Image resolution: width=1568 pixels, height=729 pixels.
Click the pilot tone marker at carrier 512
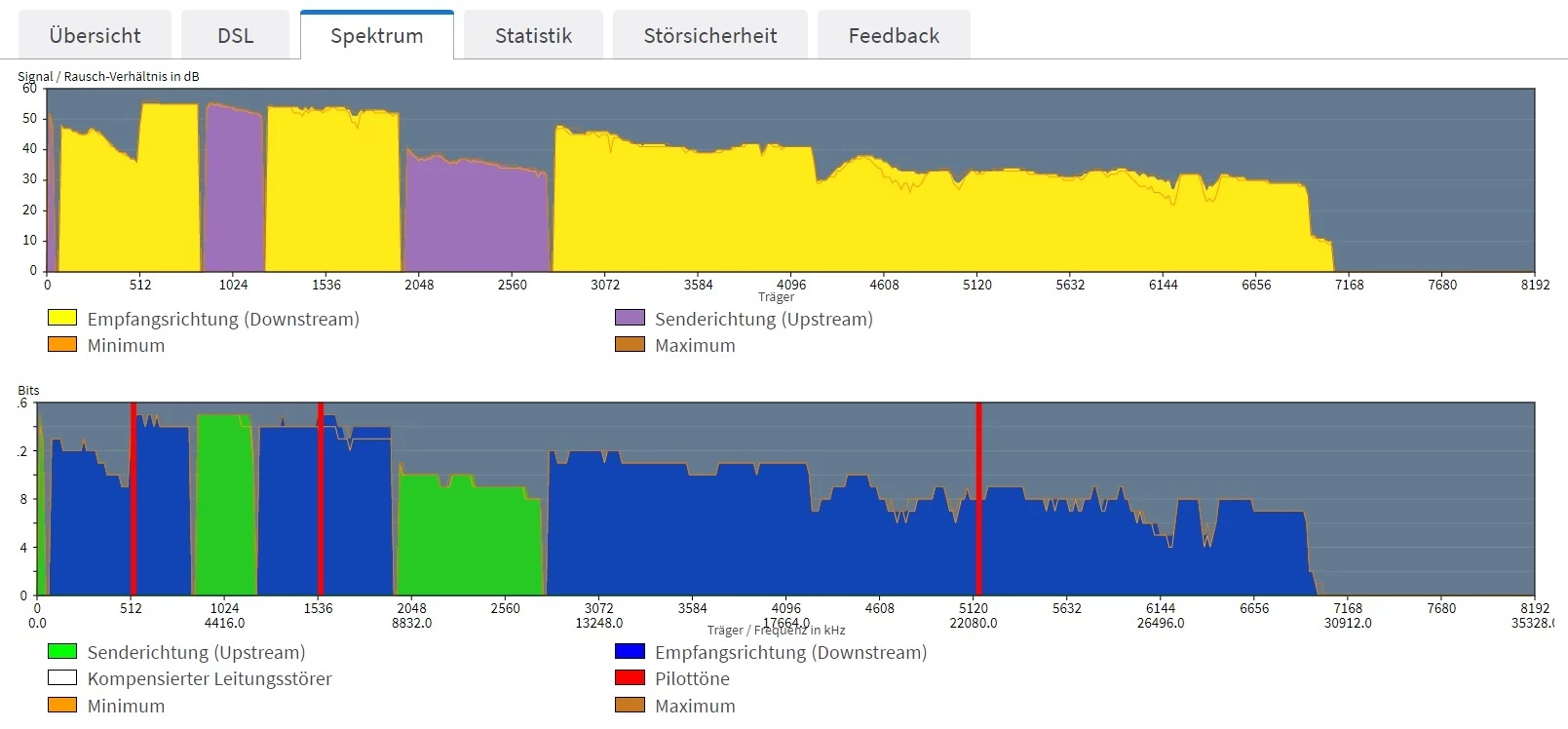tap(134, 499)
